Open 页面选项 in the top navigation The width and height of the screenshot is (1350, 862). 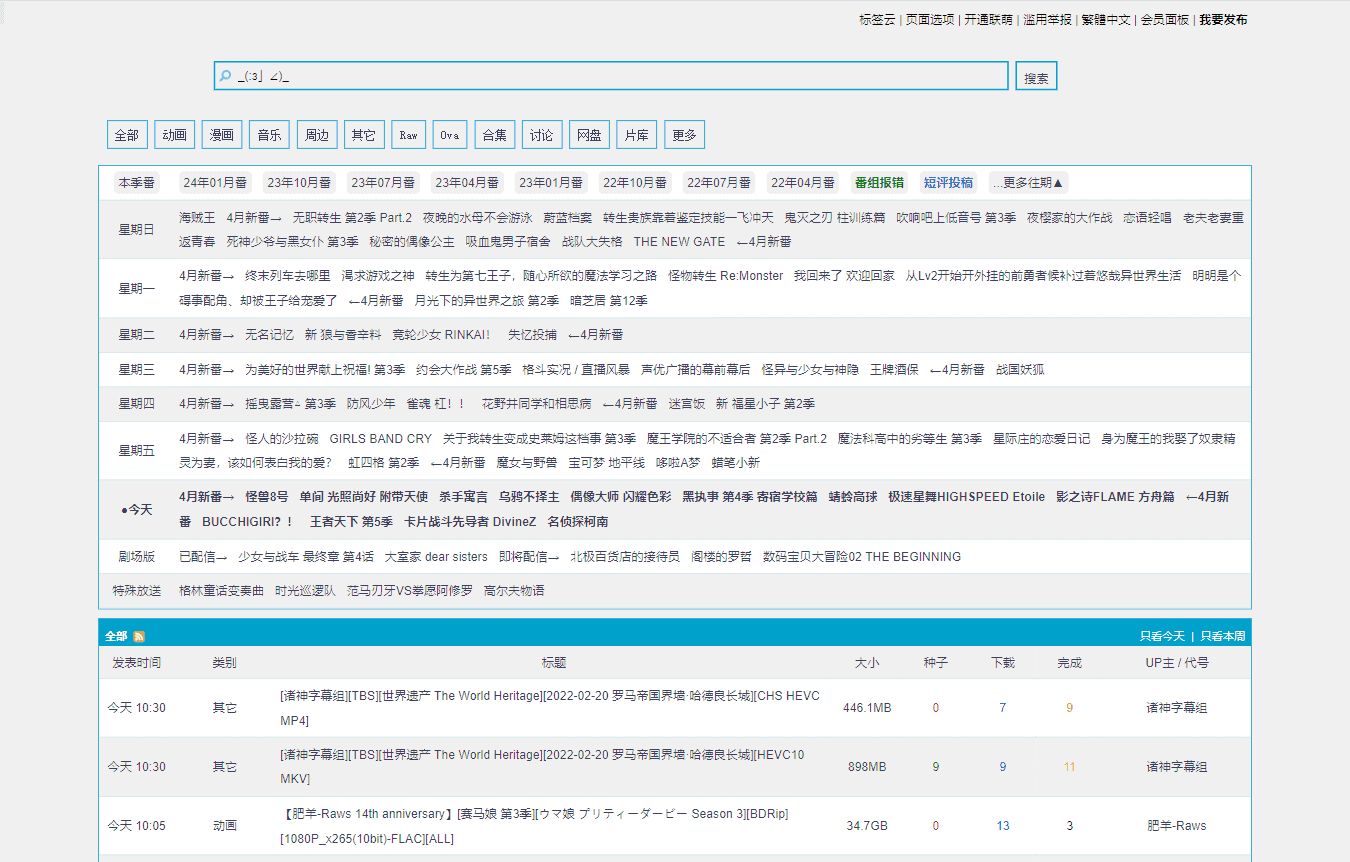point(930,20)
